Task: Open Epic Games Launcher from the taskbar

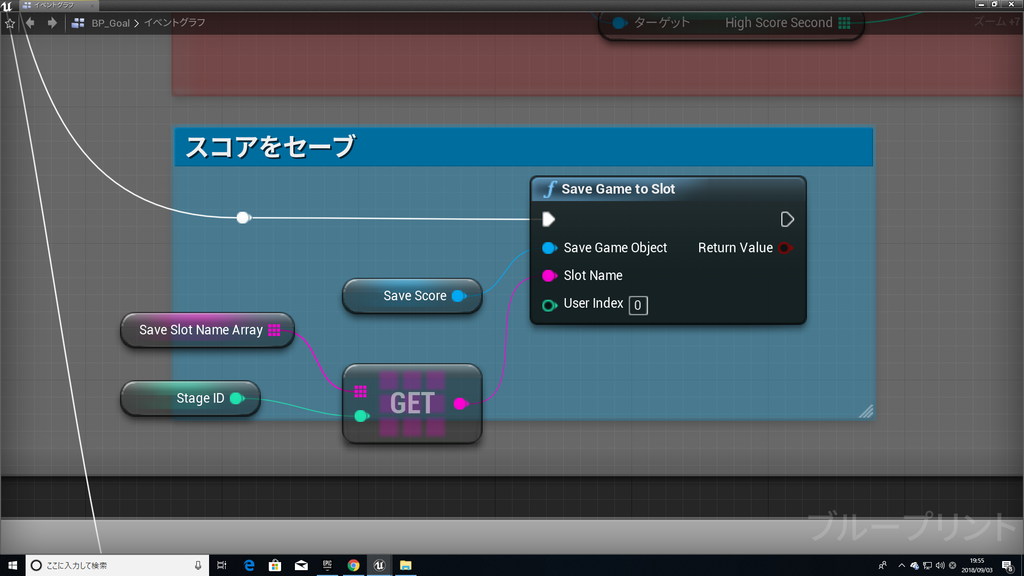Action: click(327, 566)
